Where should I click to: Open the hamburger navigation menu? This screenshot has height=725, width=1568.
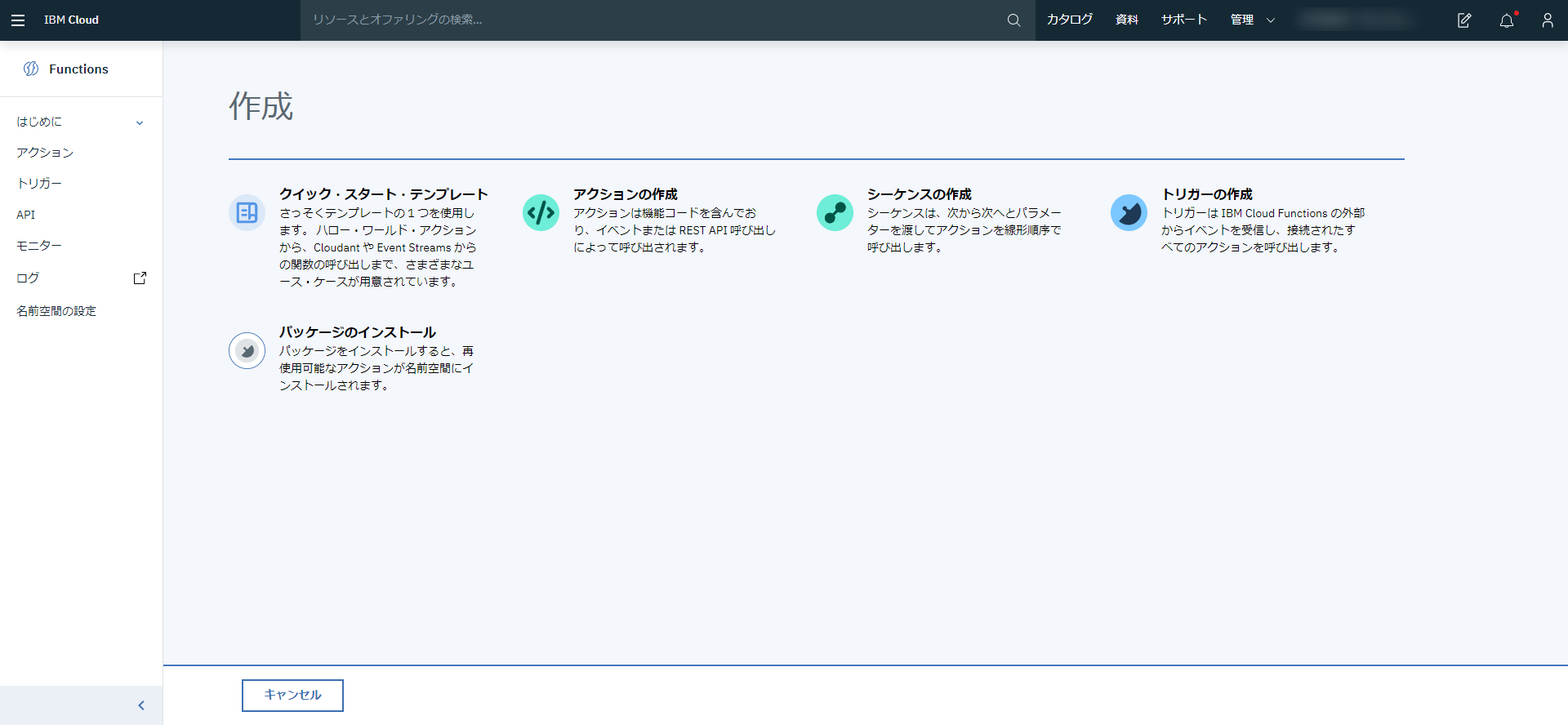[x=18, y=20]
